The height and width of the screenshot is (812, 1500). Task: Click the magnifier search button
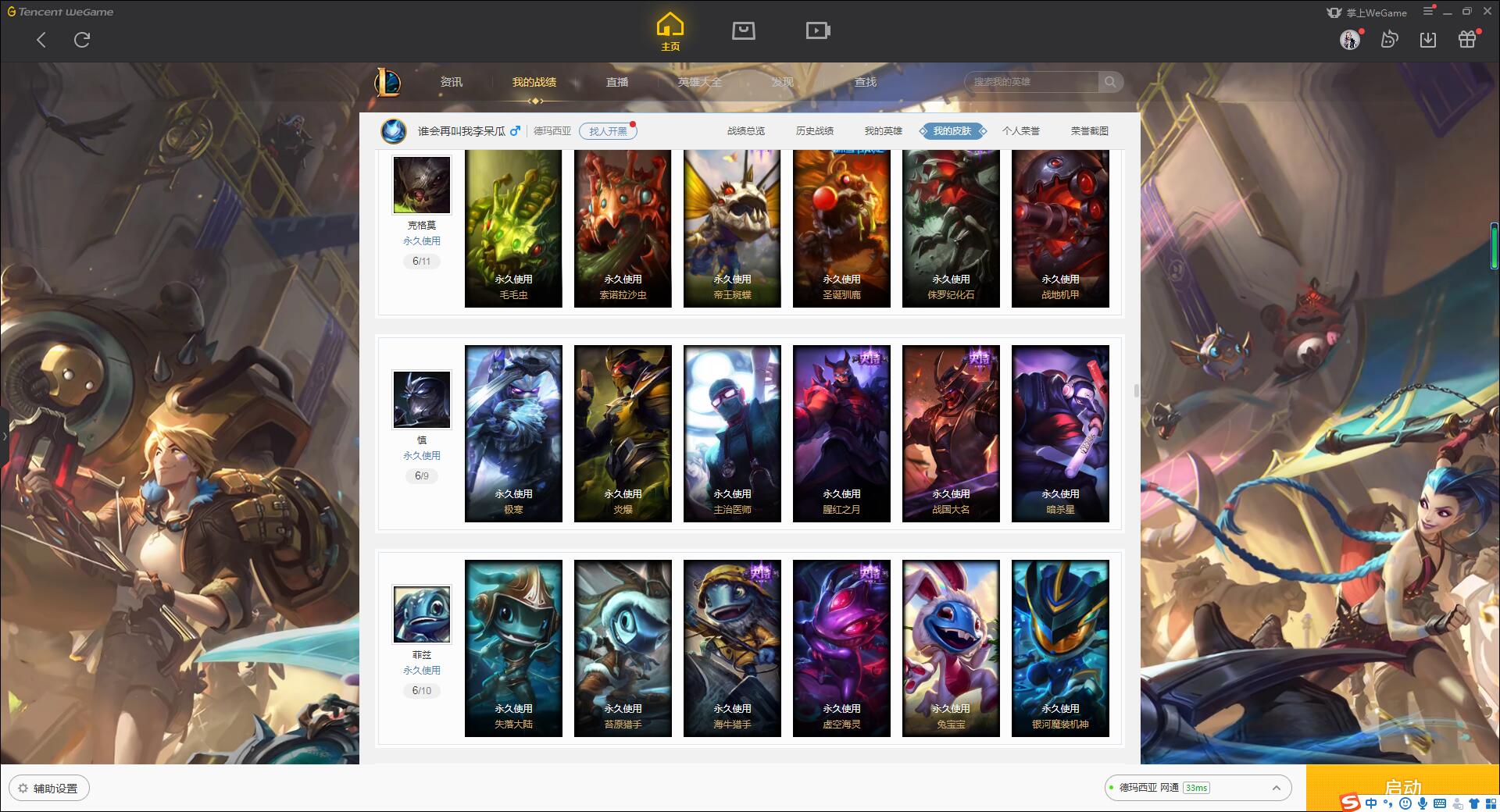(x=1110, y=82)
